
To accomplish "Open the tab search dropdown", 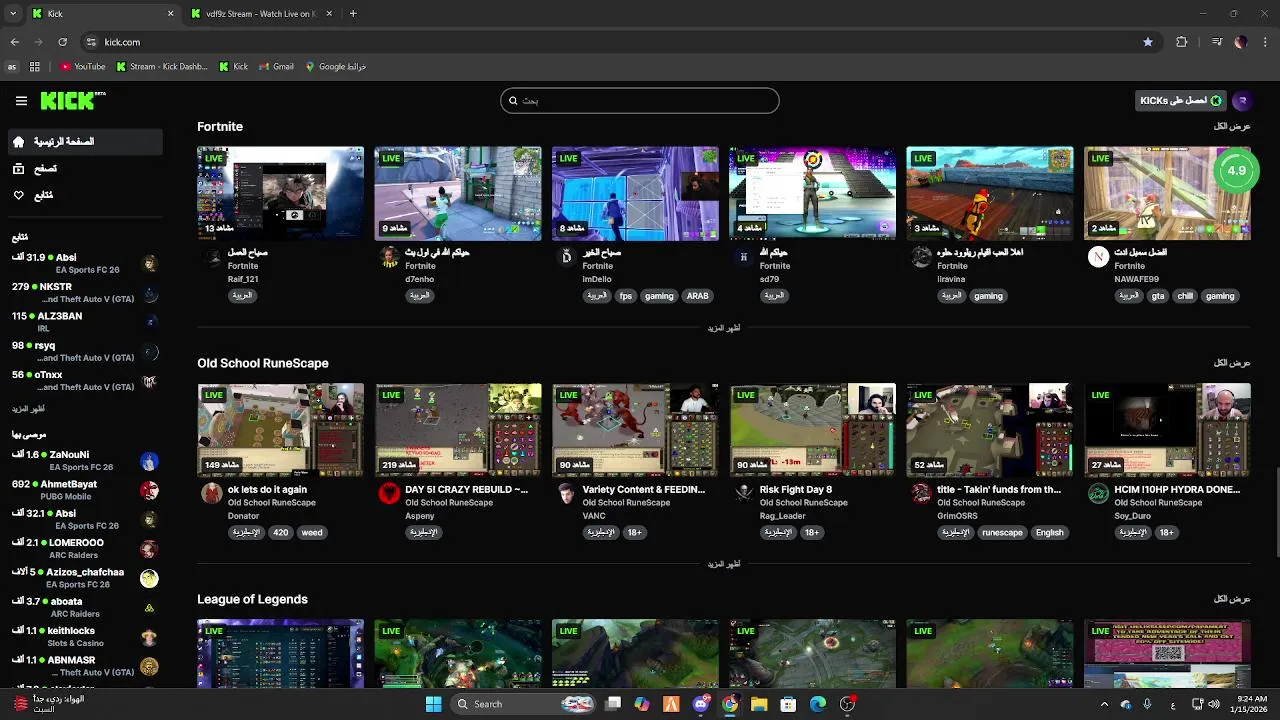I will 12,14.
